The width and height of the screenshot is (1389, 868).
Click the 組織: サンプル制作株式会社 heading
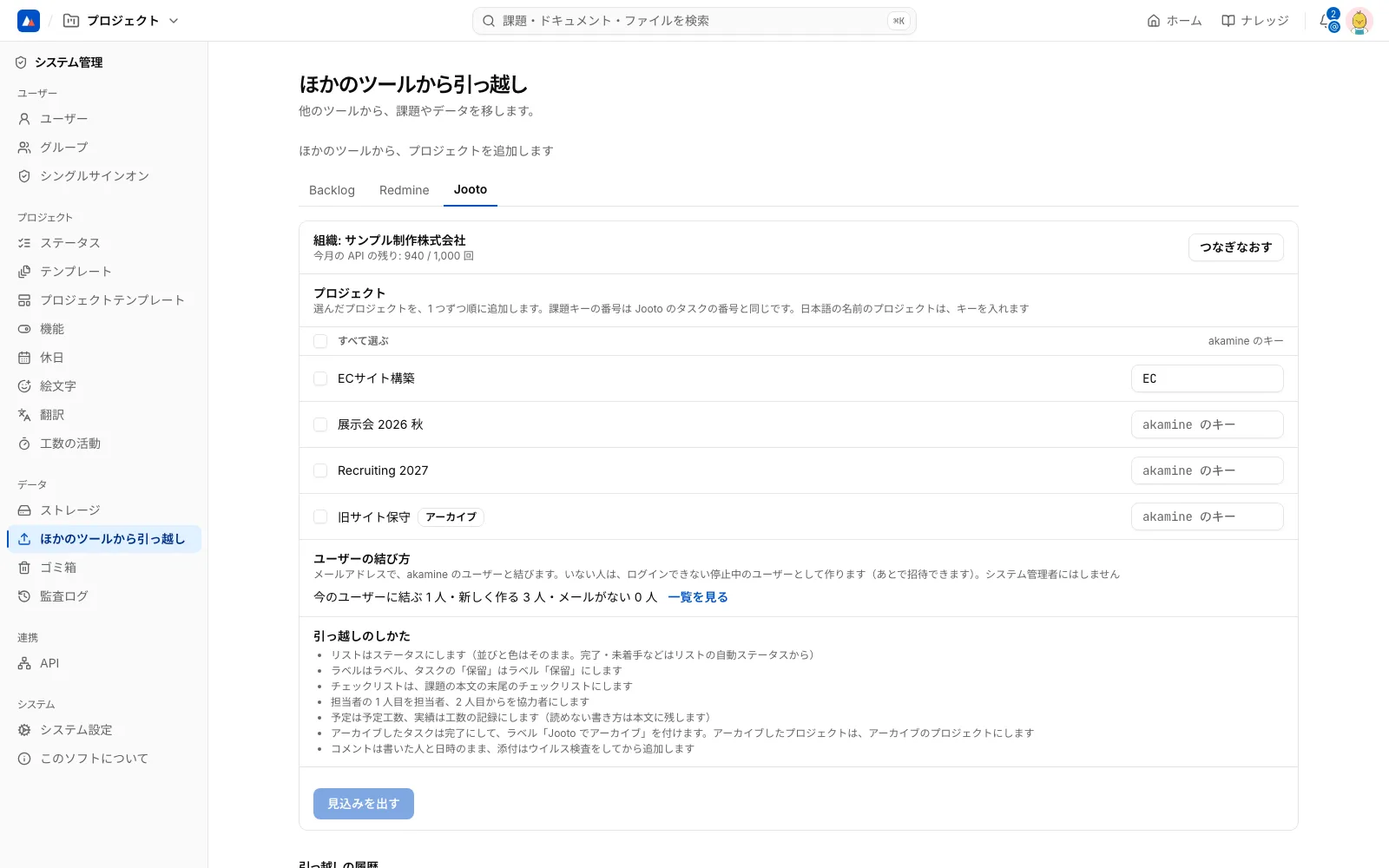coord(389,240)
